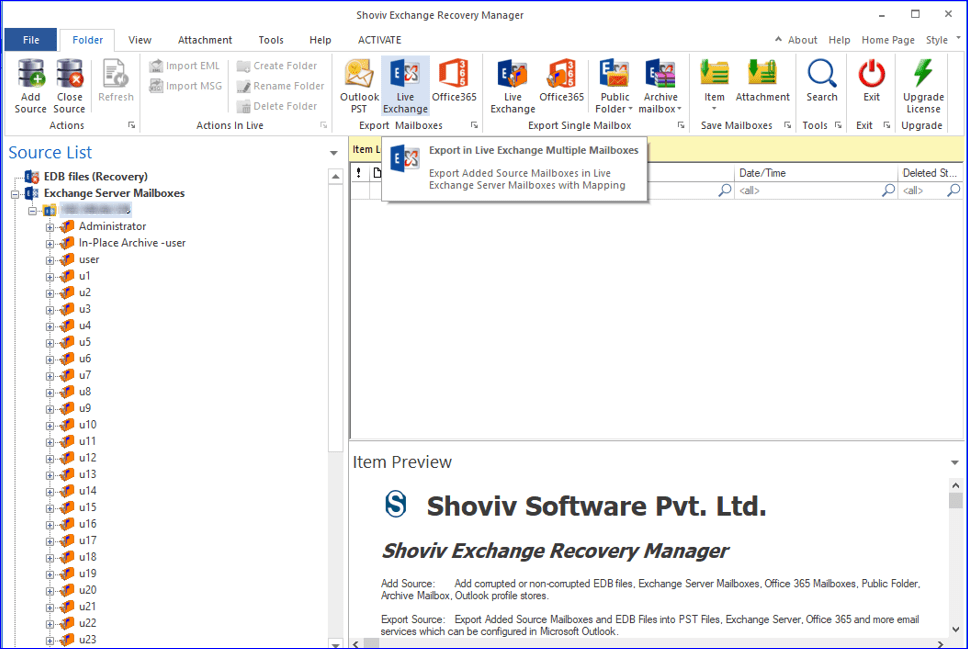Click Live Exchange in Export Mailboxes group
Screen dimensions: 968x649
tap(405, 85)
